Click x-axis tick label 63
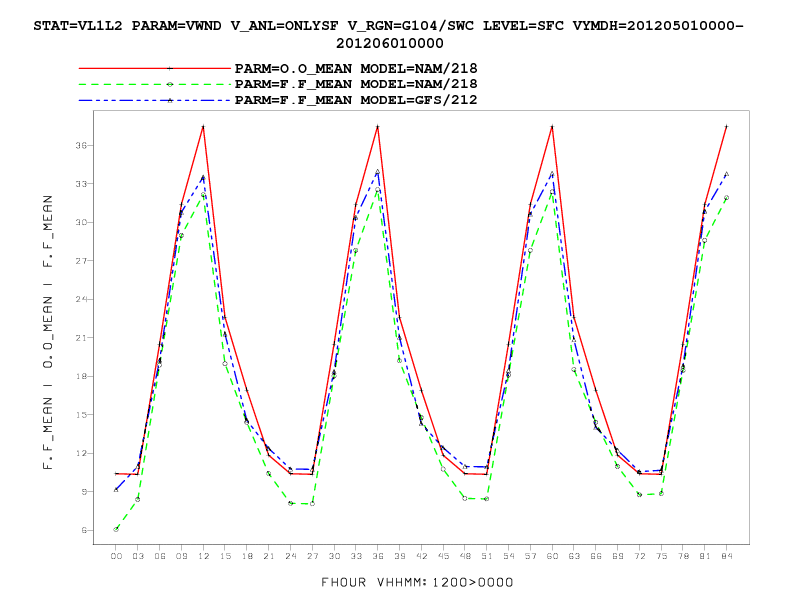 (x=574, y=556)
